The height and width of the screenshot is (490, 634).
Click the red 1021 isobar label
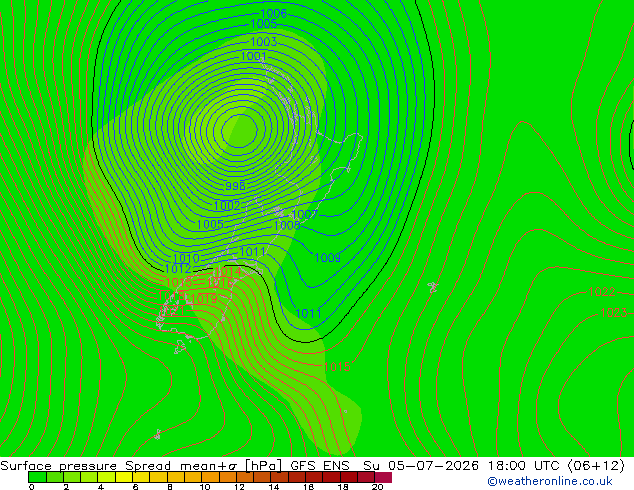[172, 311]
